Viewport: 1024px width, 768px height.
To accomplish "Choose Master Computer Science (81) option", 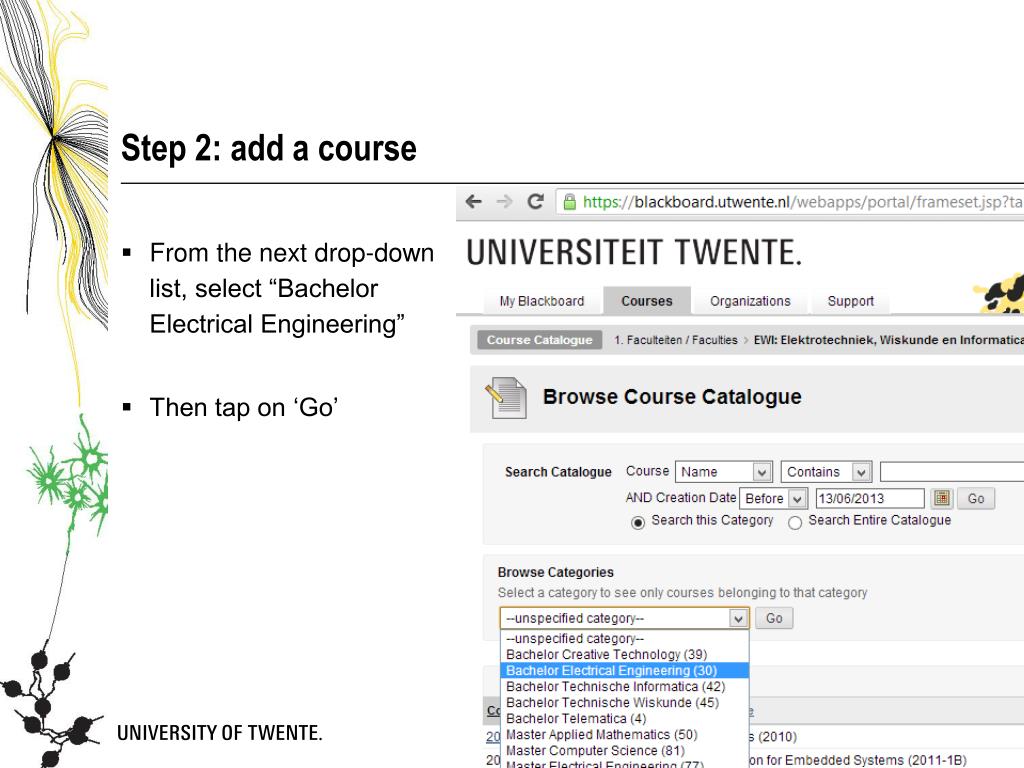I will pos(624,750).
